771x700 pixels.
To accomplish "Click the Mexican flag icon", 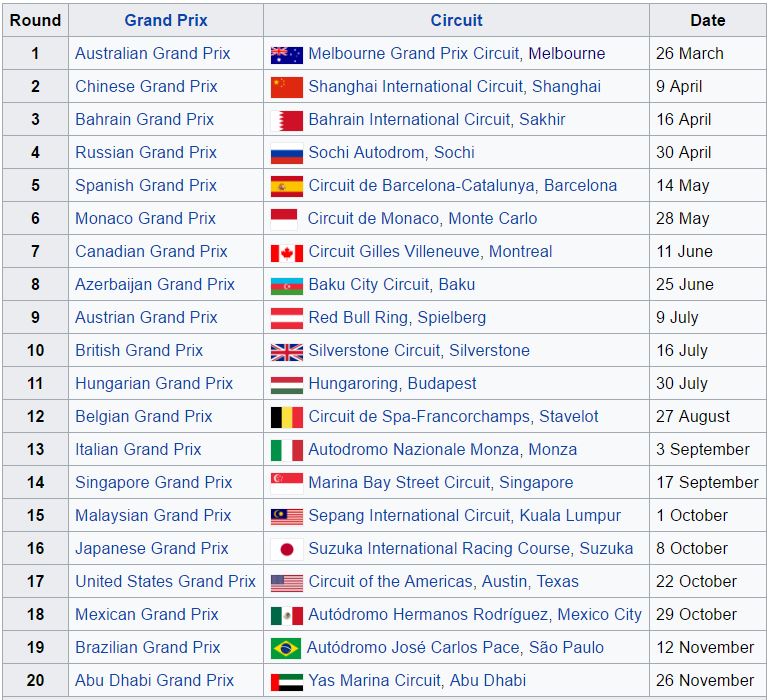I will [287, 615].
